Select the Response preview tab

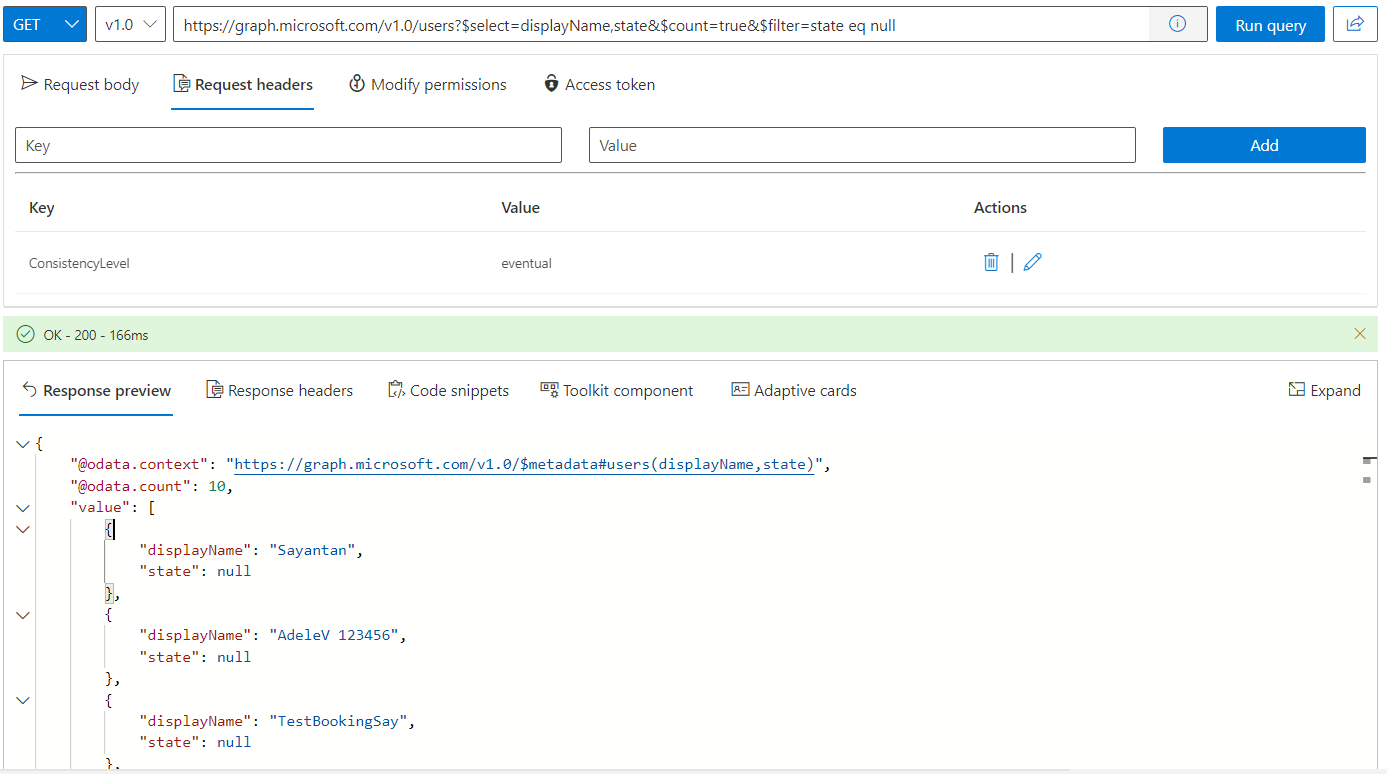tap(96, 391)
